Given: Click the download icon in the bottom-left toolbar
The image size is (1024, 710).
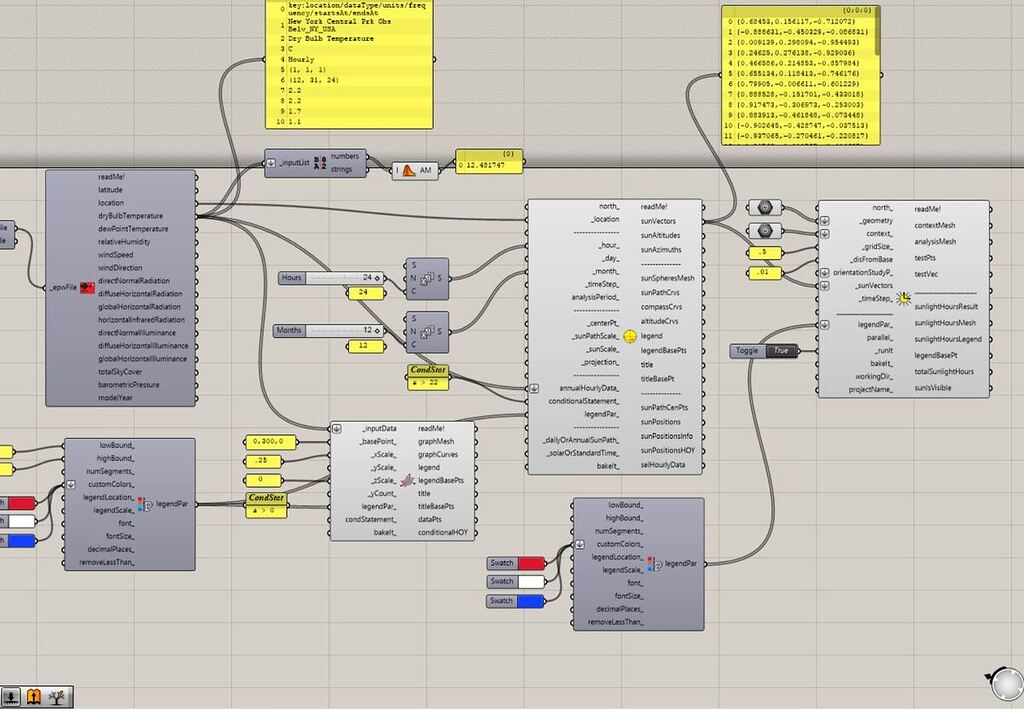Looking at the screenshot, I should (x=11, y=695).
